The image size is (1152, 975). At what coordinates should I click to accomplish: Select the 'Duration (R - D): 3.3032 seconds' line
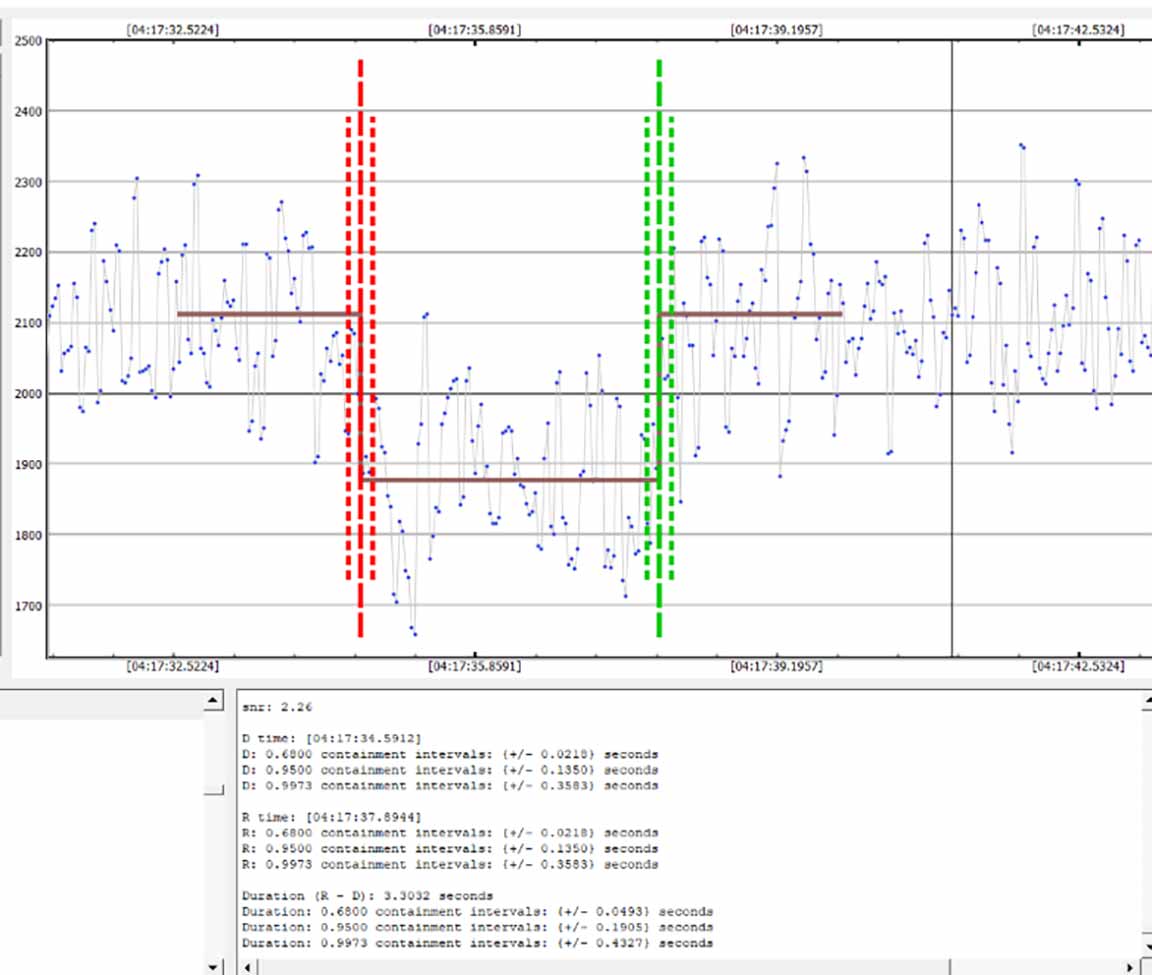tap(367, 896)
